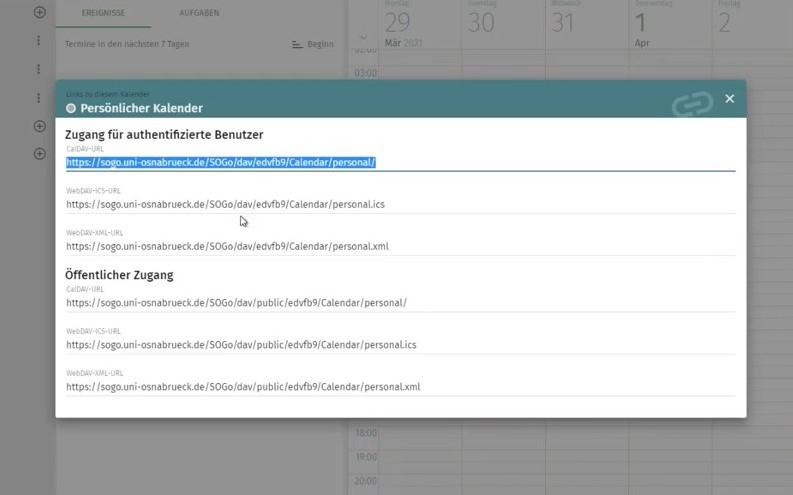
Task: Click the plus circle icon left of EREIGNISSE tab
Action: coord(39,12)
